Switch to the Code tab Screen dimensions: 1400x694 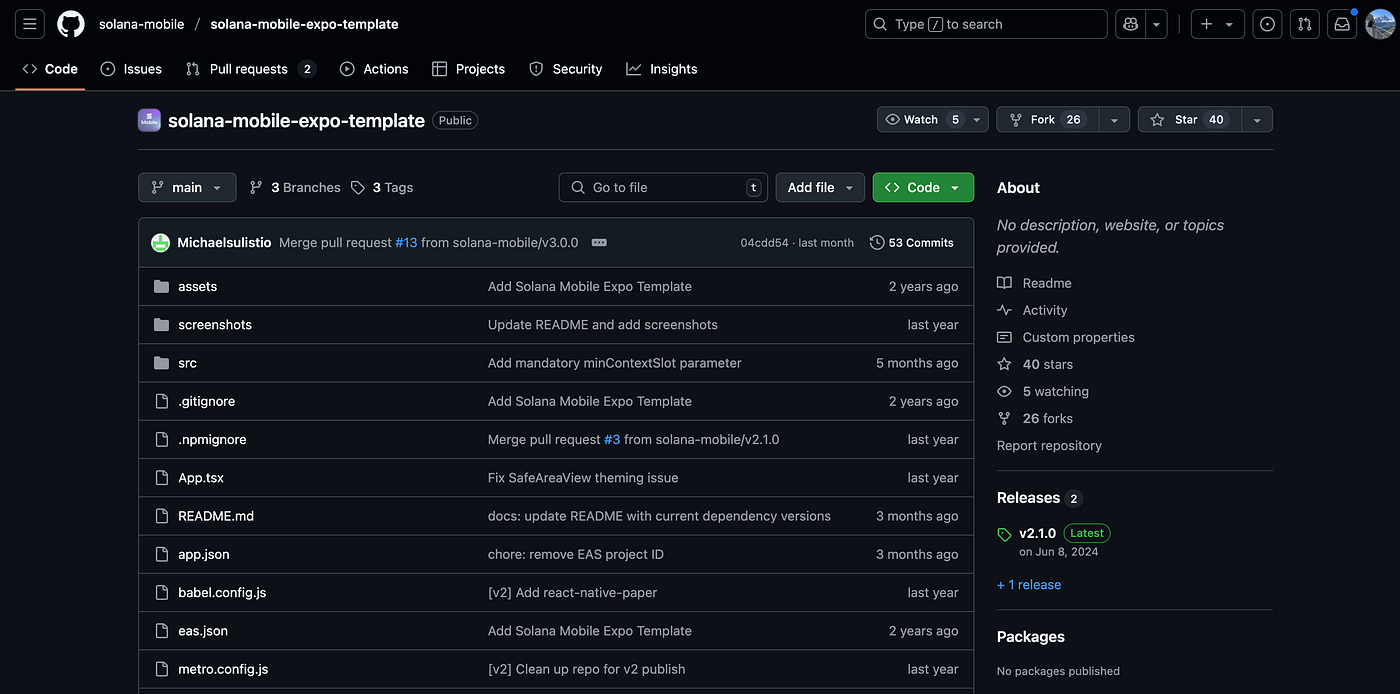pos(50,69)
